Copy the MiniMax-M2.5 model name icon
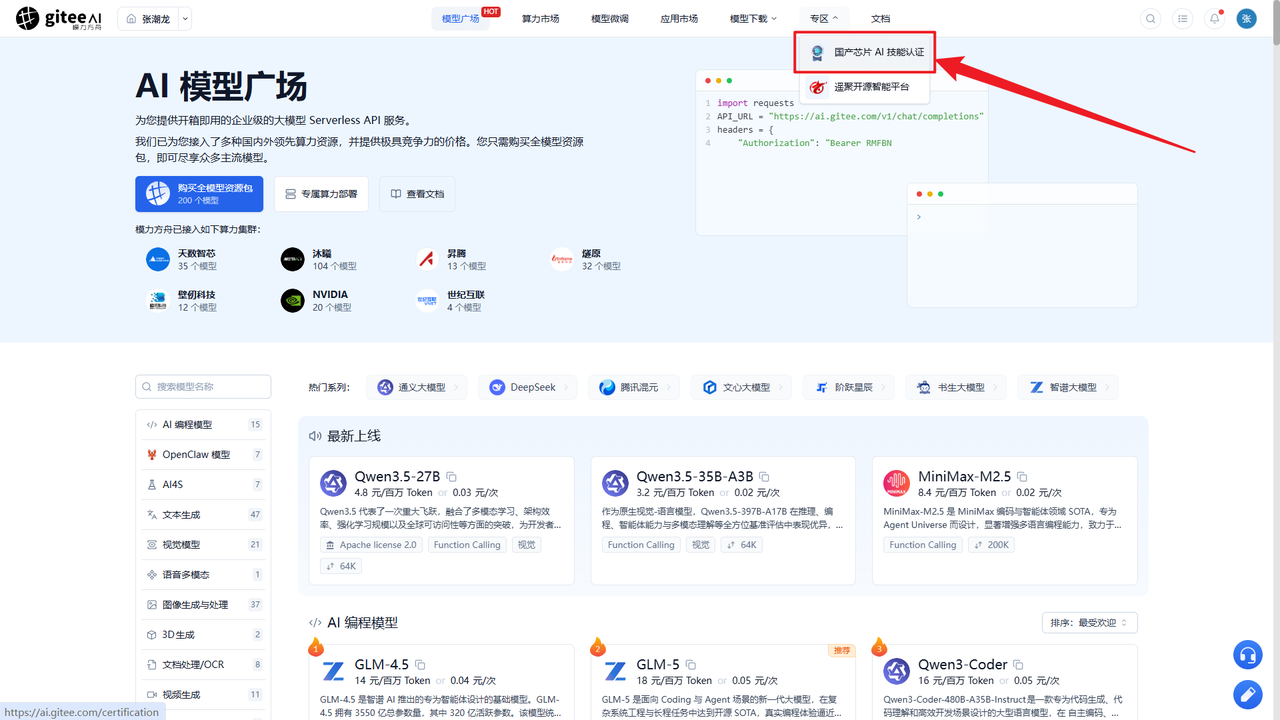The height and width of the screenshot is (720, 1280). (1022, 477)
